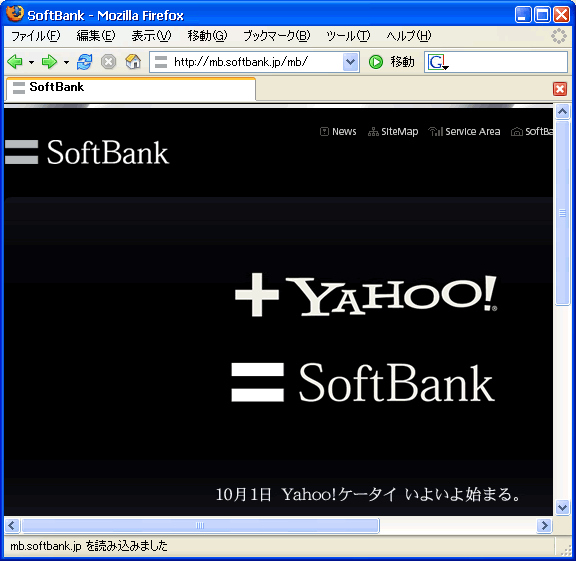Viewport: 576px width, 561px height.
Task: Click the SoftBank favicon in address bar
Action: 161,62
